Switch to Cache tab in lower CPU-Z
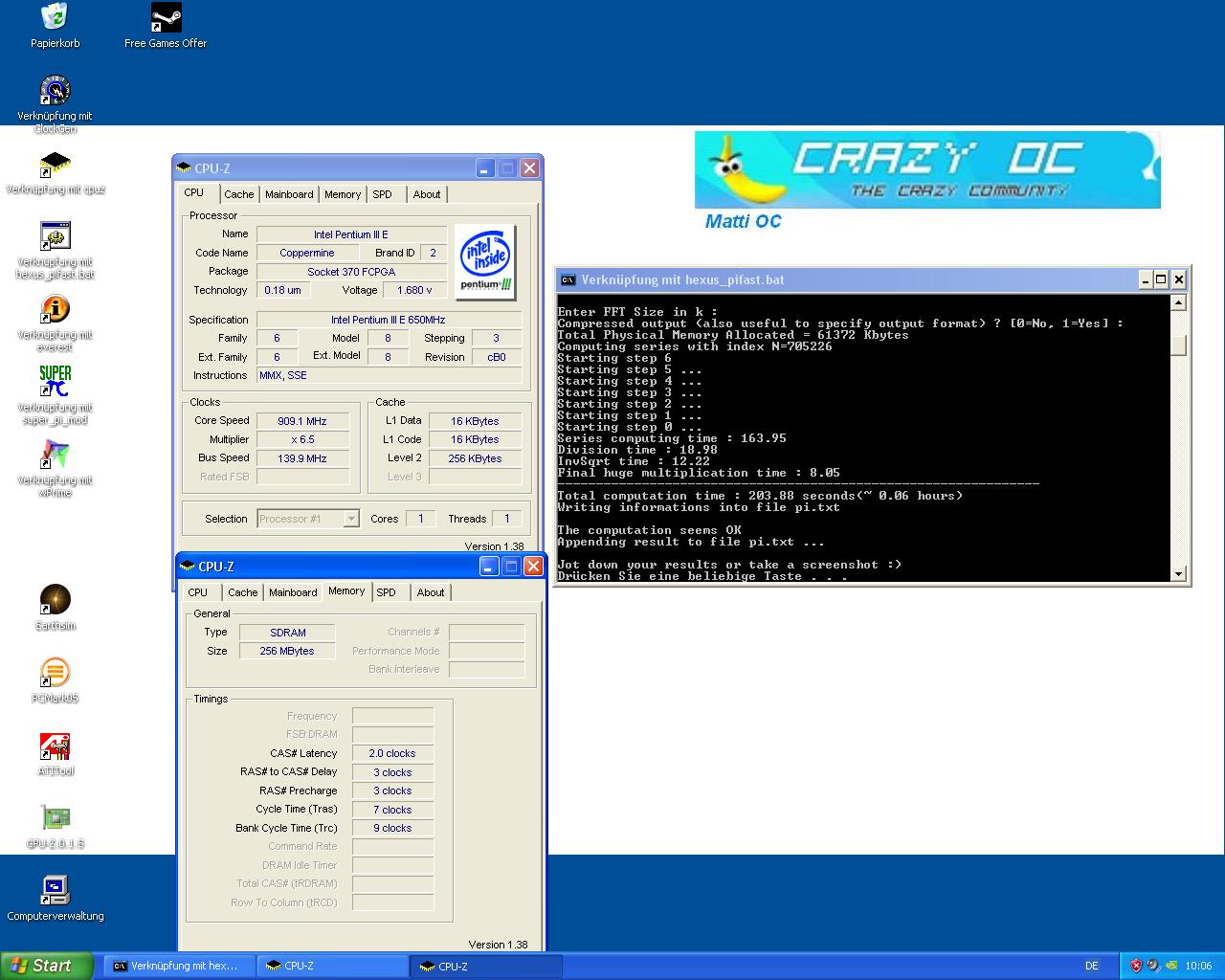The height and width of the screenshot is (980, 1225). pyautogui.click(x=243, y=592)
